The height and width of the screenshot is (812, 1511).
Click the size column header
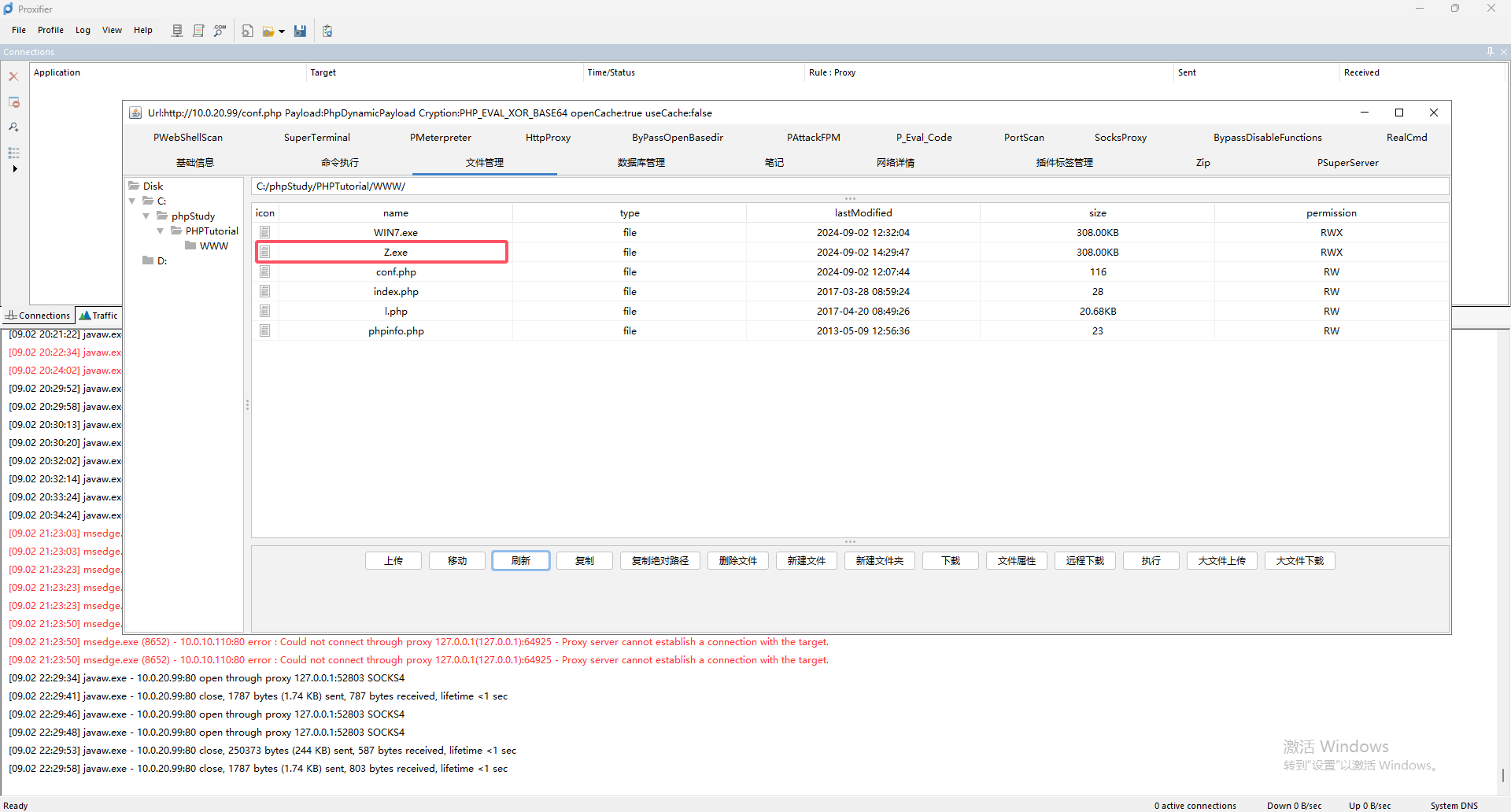coord(1098,212)
